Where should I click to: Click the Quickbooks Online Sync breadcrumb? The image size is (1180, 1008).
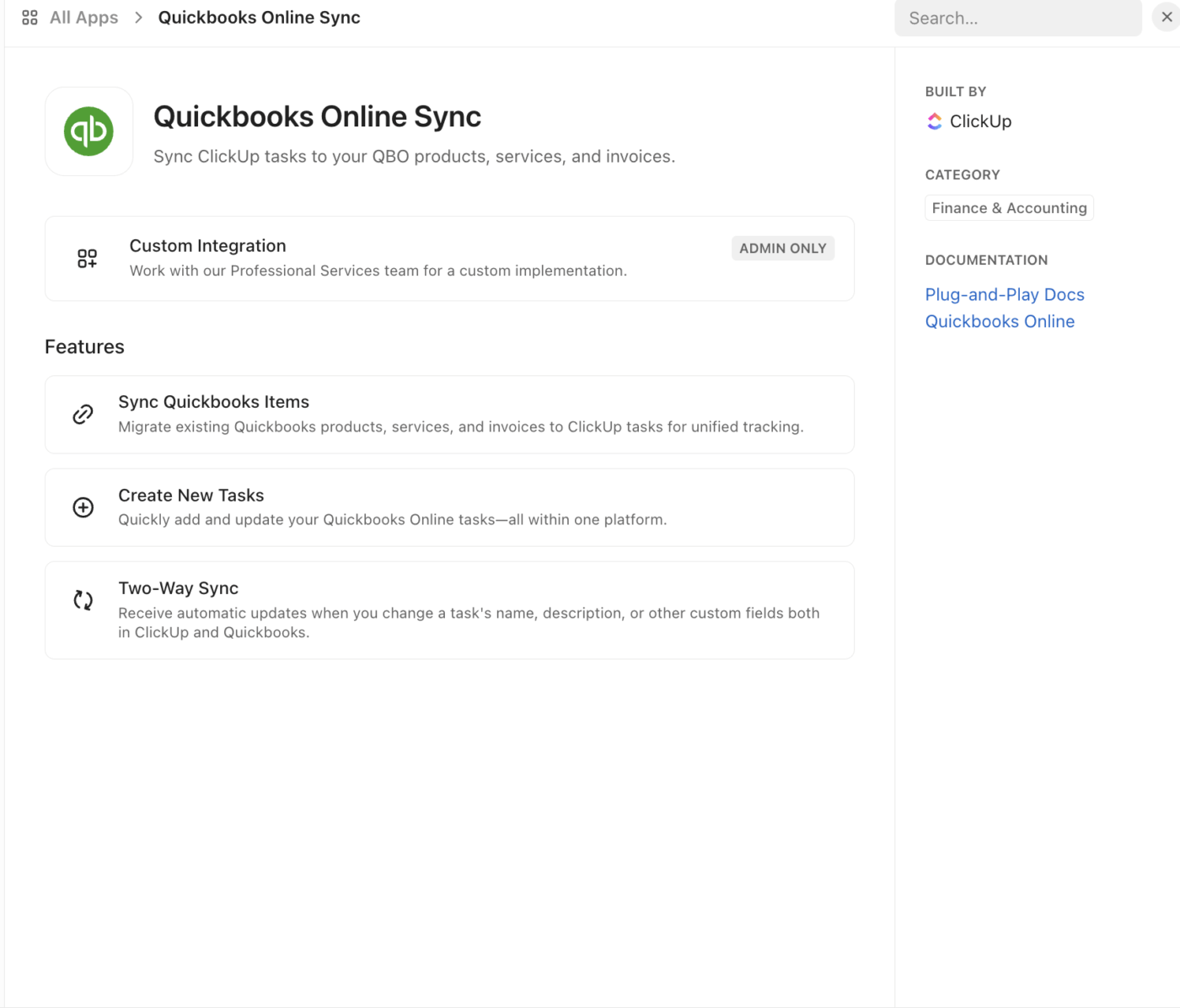click(259, 17)
